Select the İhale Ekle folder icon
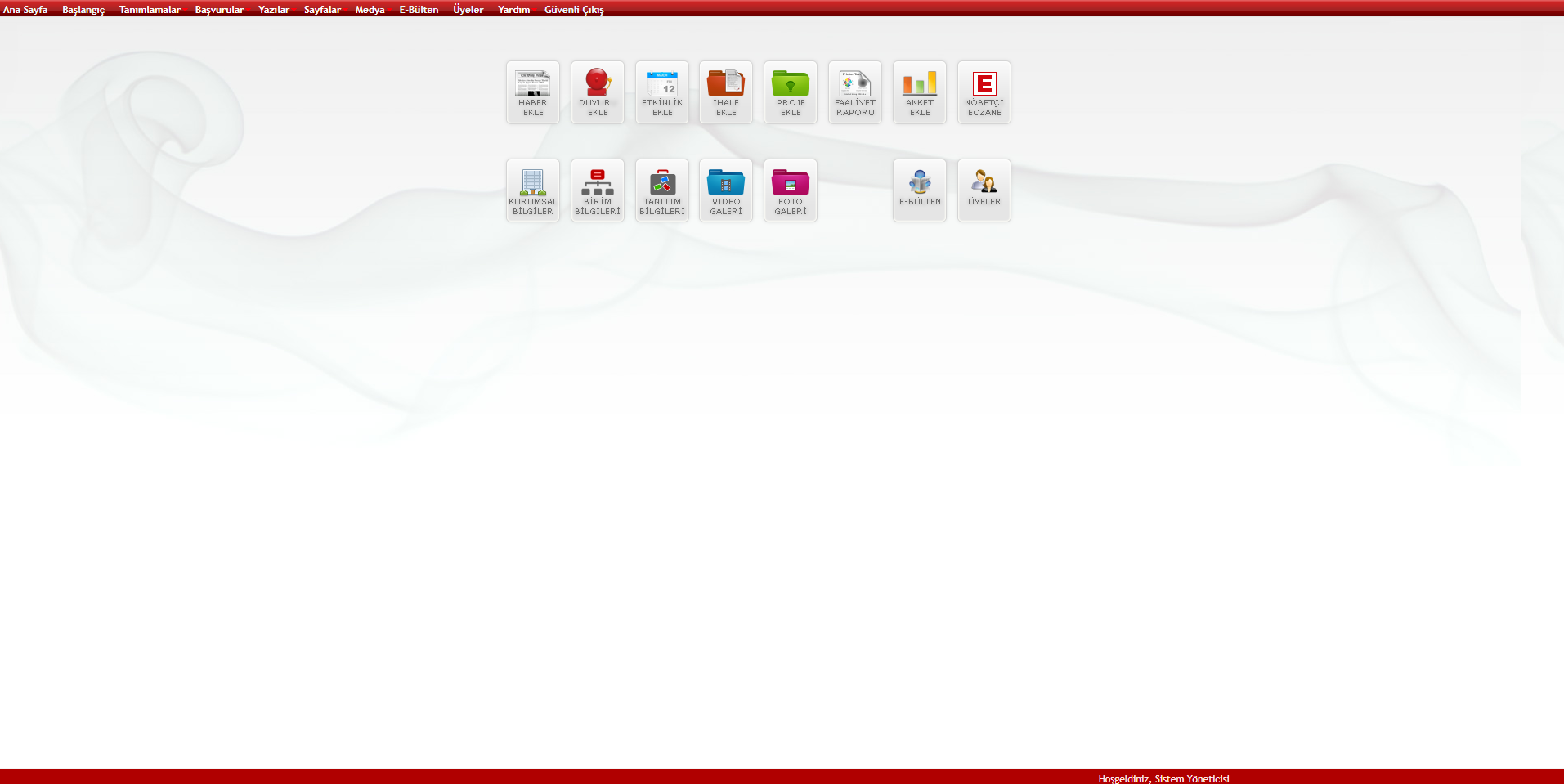 [x=725, y=92]
